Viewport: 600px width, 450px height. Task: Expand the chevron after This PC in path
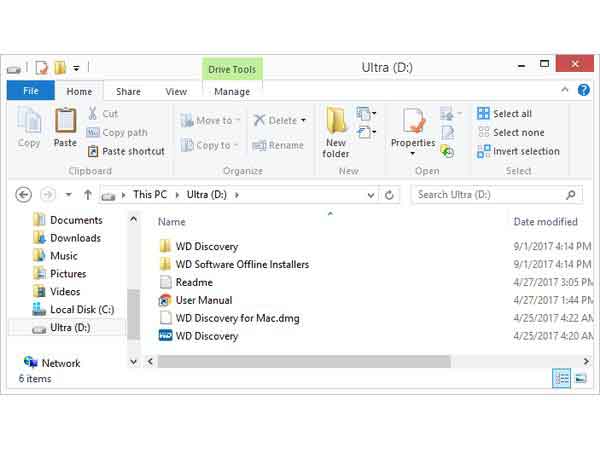177,195
